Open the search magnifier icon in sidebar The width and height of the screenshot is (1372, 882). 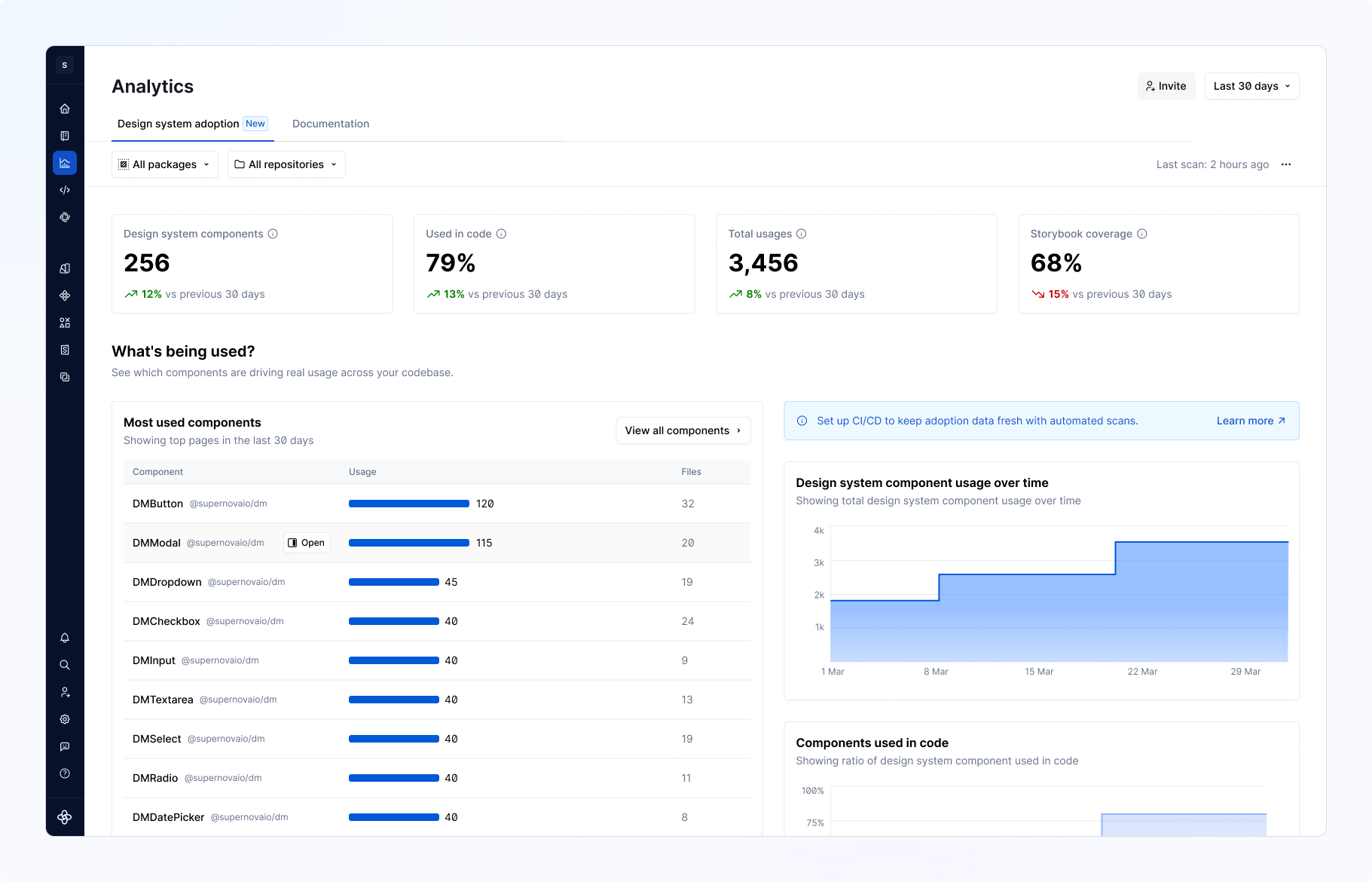point(65,665)
